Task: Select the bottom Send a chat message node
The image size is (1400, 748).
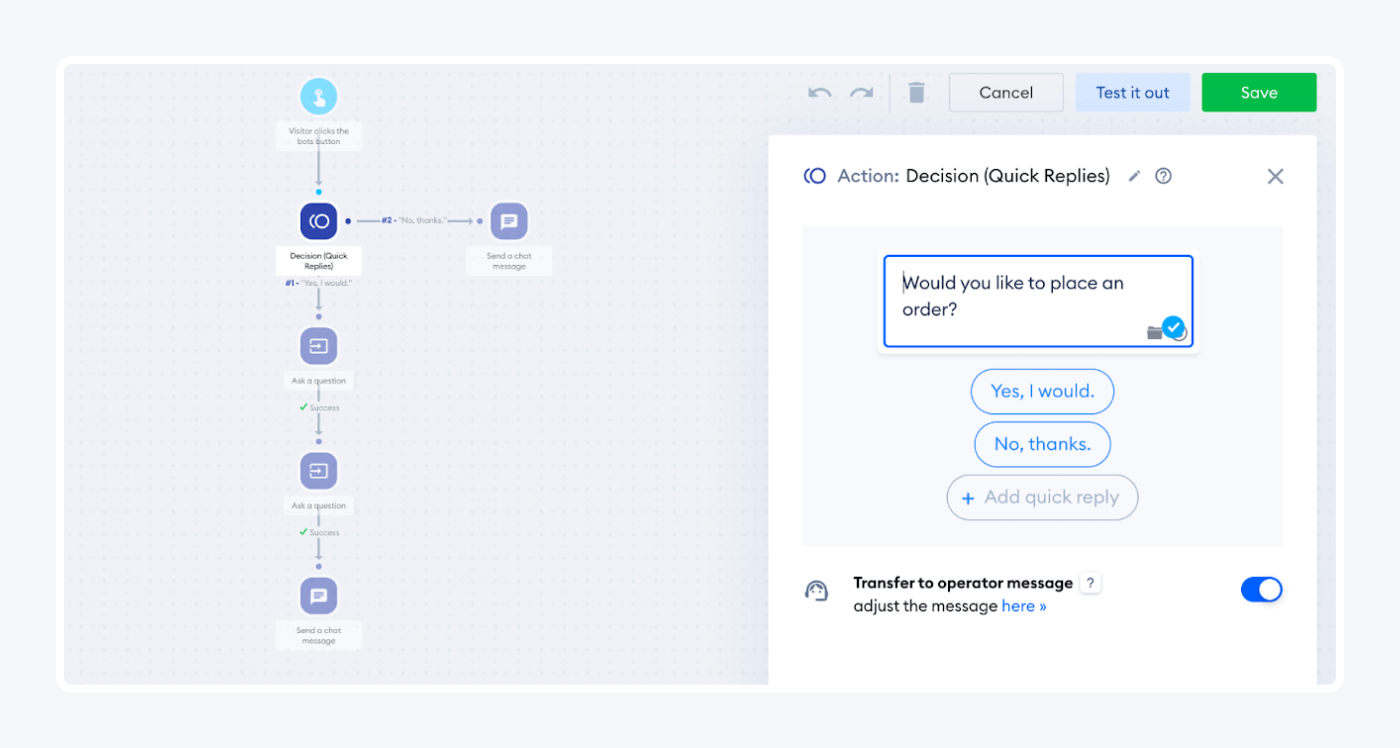Action: point(319,596)
